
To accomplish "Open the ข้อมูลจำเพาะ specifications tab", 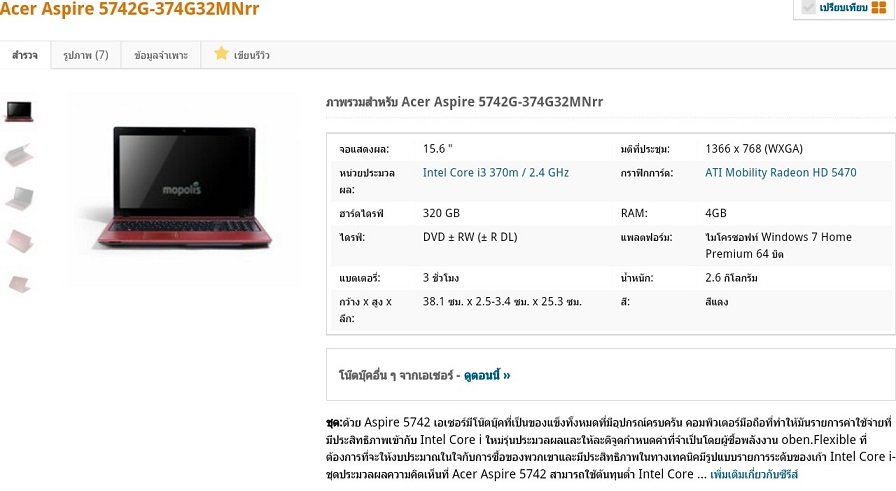I will pos(161,55).
